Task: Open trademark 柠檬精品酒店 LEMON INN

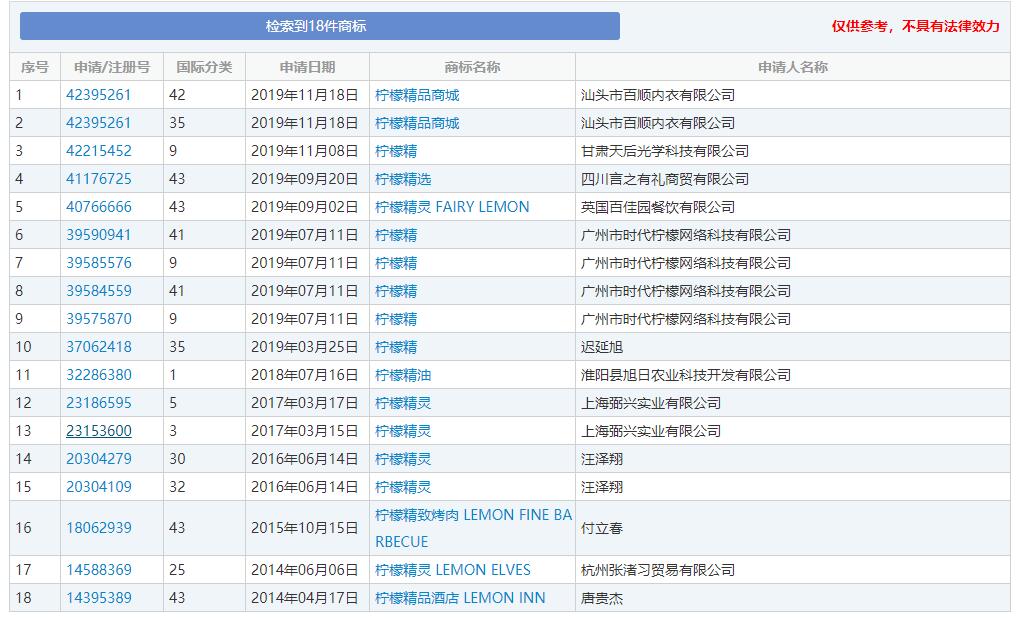Action: point(460,598)
